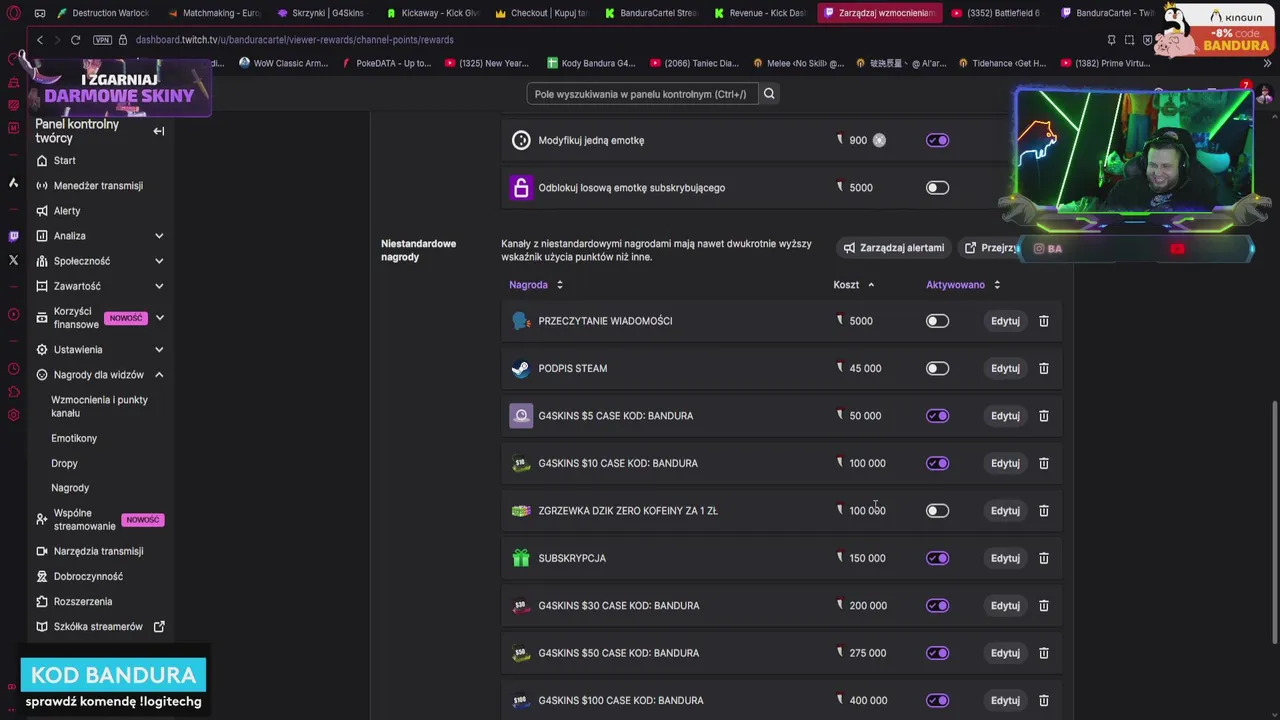Delete the G4SKINS $100 CASE reward

pyautogui.click(x=1043, y=701)
